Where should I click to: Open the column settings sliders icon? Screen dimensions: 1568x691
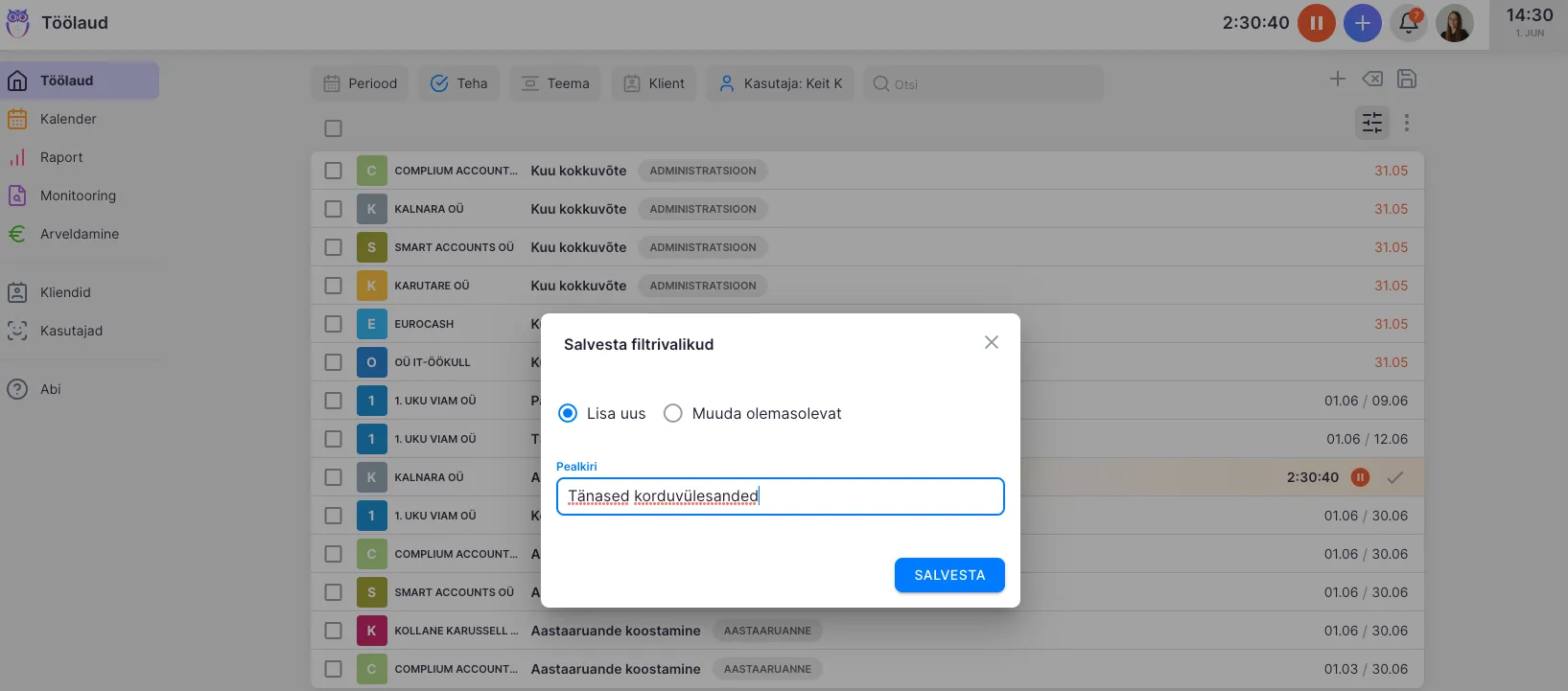click(1371, 123)
